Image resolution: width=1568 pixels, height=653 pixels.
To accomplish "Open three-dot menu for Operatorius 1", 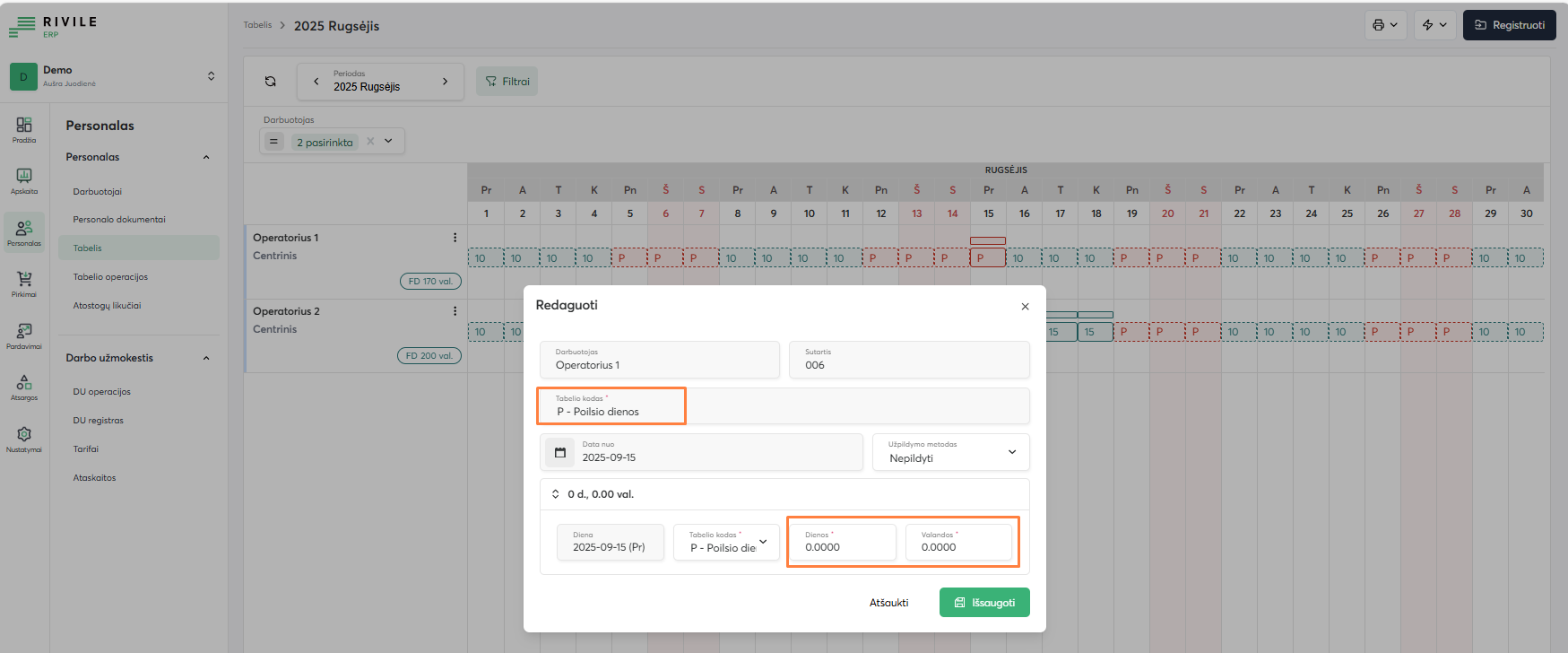I will (455, 238).
